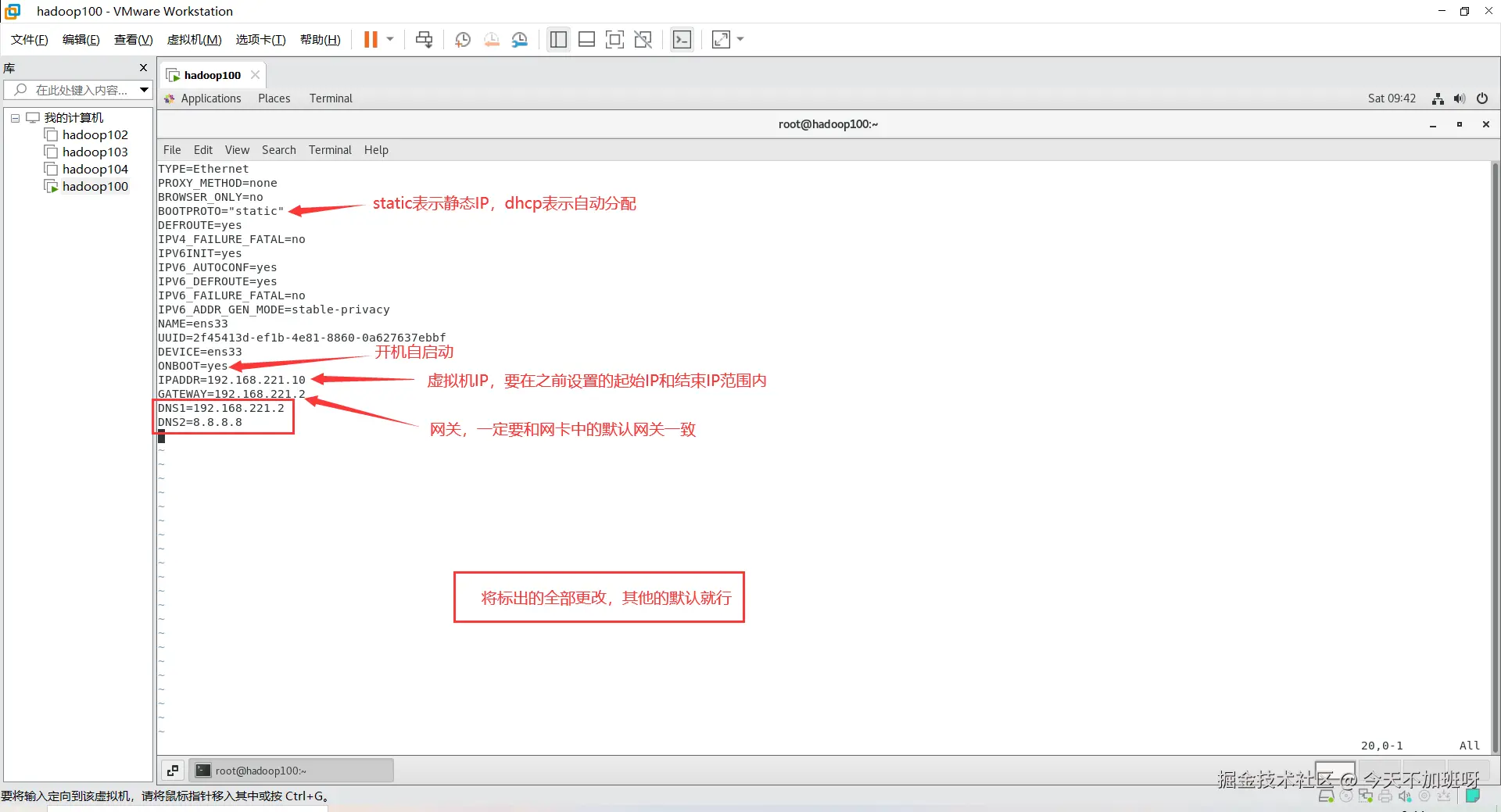Open the Terminal menu in terminal menubar

(x=330, y=150)
